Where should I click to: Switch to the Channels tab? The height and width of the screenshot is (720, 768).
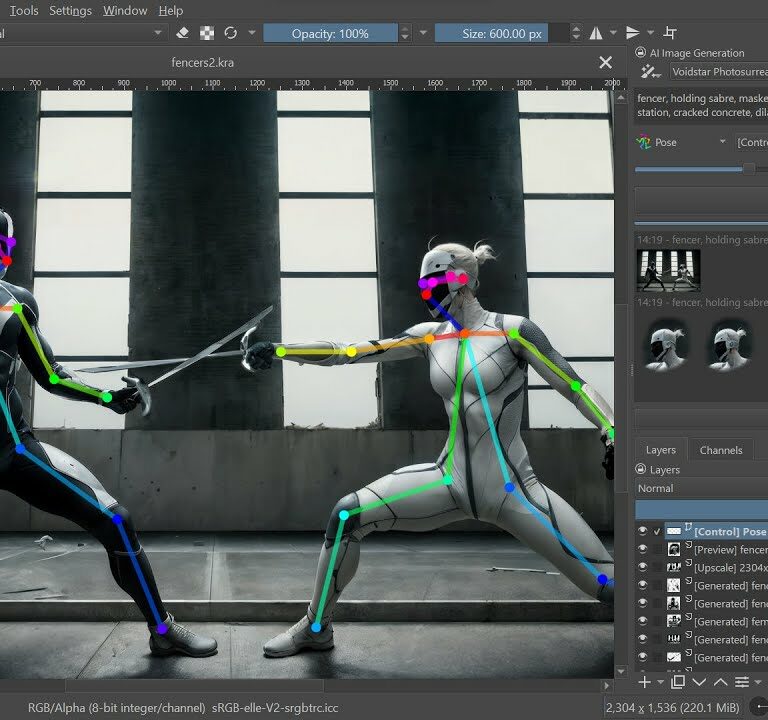coord(720,450)
